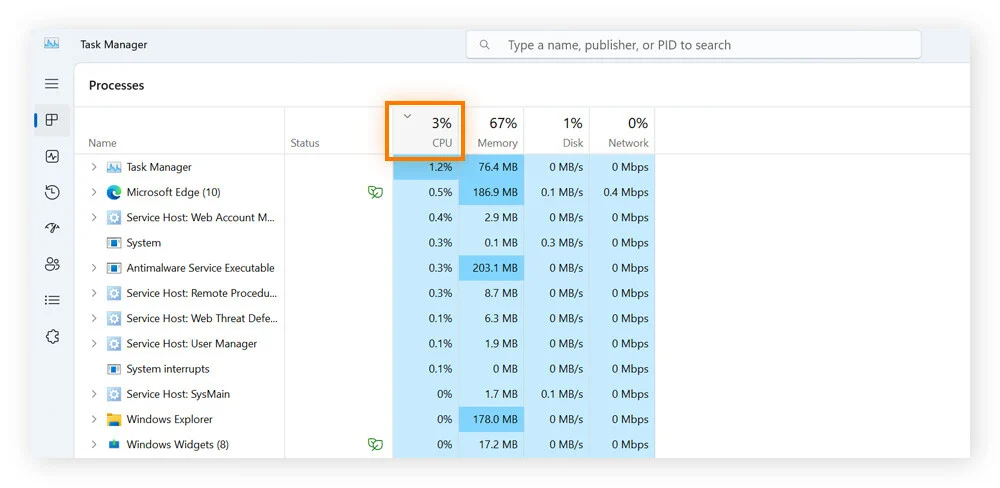Viewport: 1000px width, 488px height.
Task: Expand Antimalware Service Executable row
Action: click(x=94, y=268)
